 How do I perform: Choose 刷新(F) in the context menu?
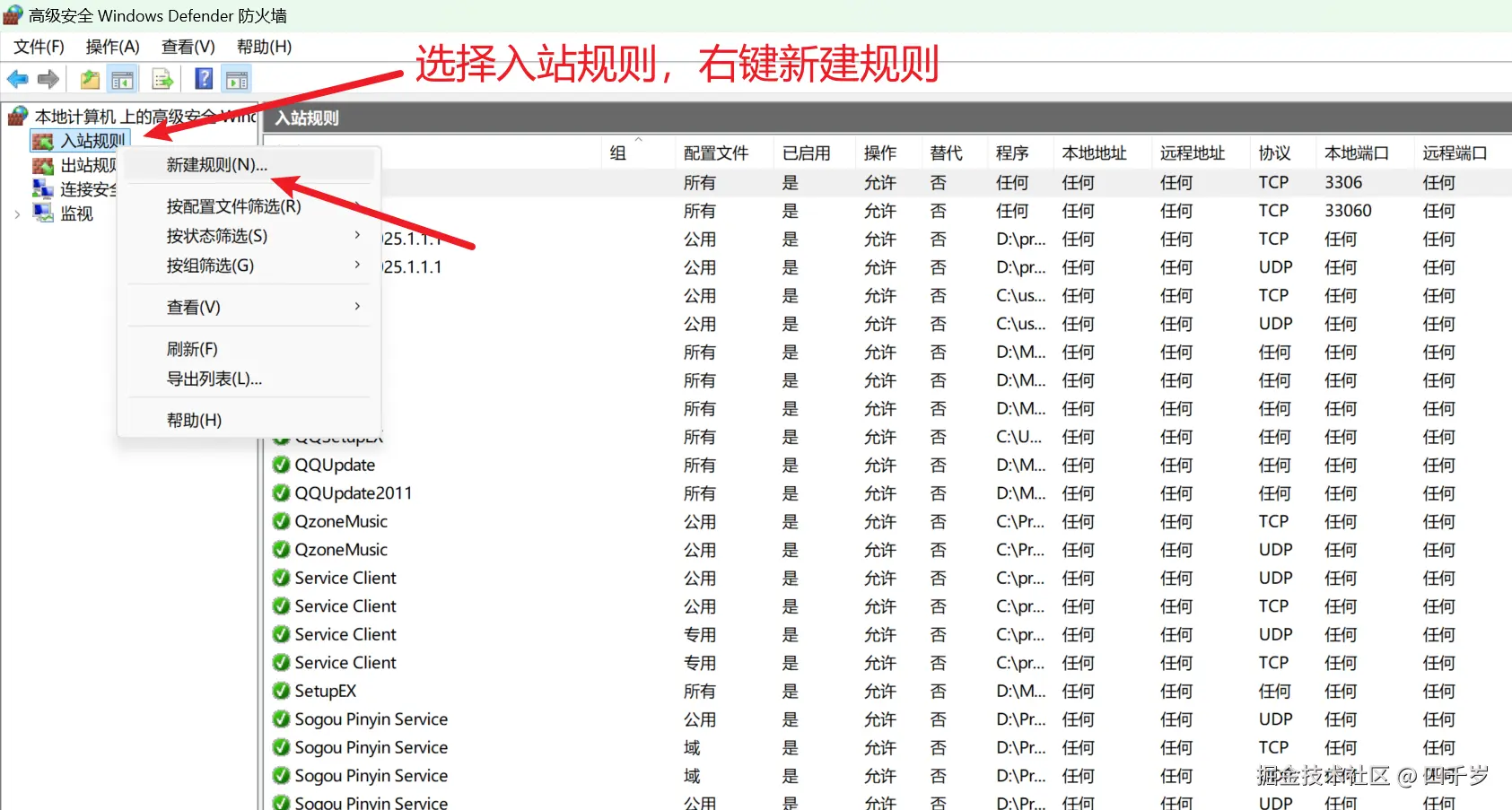point(249,349)
